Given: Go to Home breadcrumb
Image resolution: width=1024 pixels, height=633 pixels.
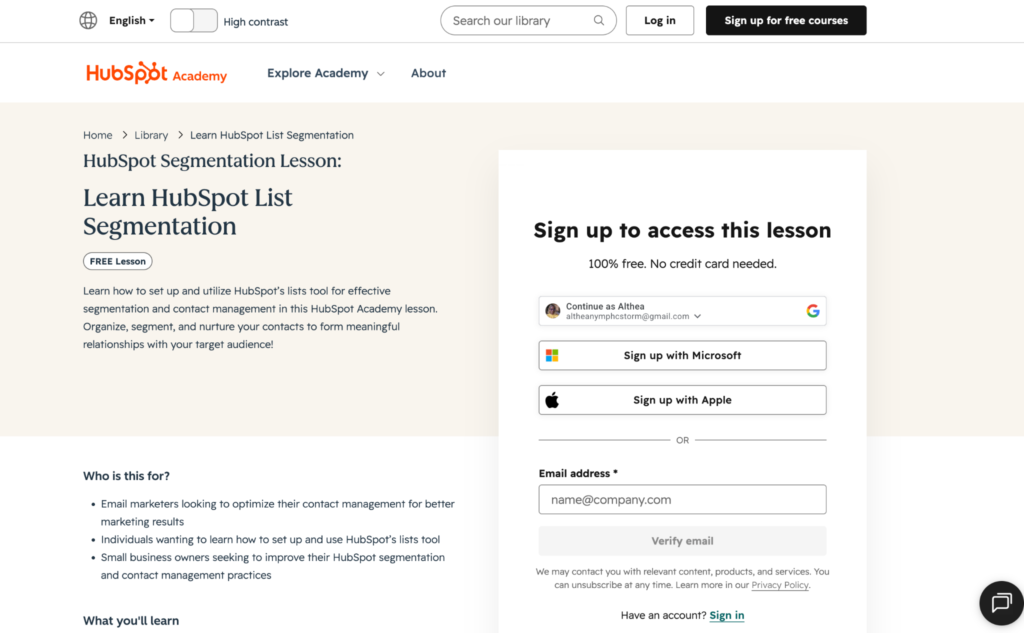Looking at the screenshot, I should click(x=97, y=135).
